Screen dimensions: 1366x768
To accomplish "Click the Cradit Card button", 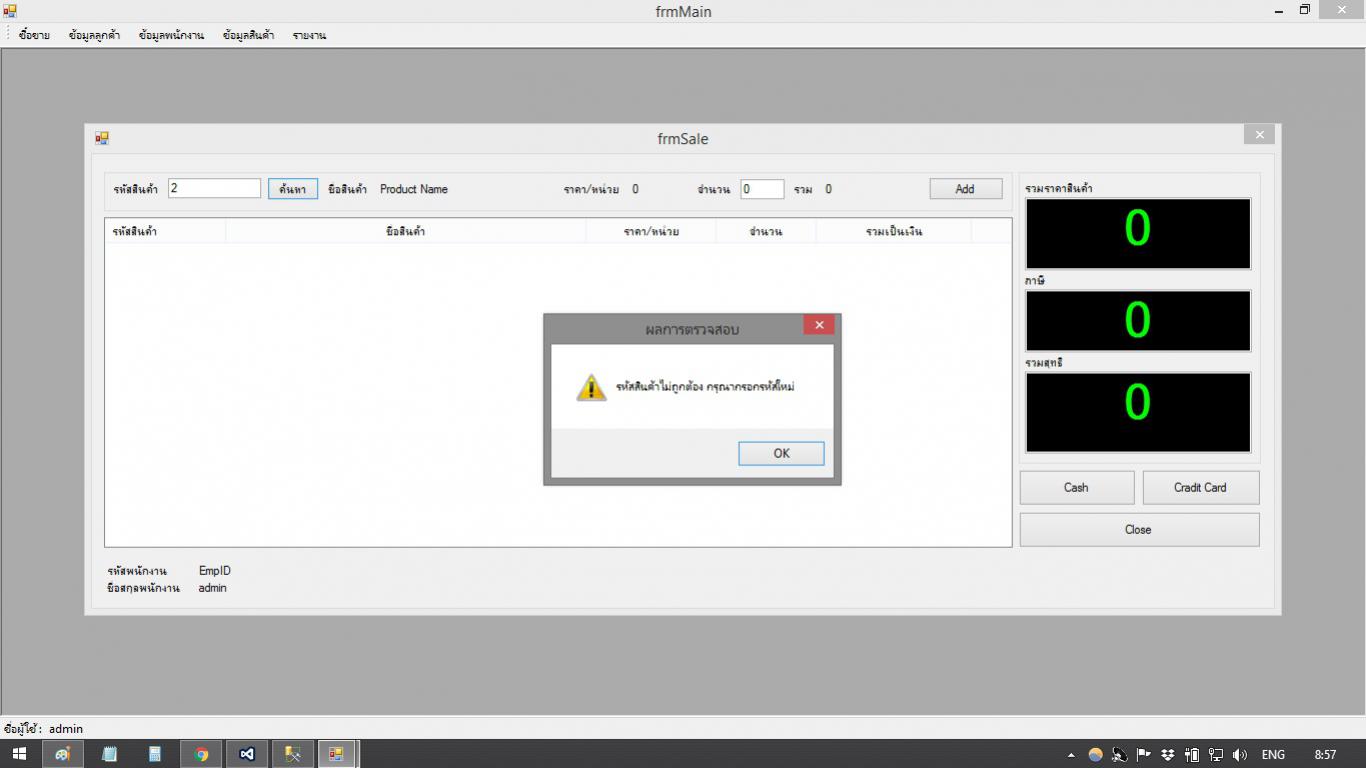I will click(1200, 487).
